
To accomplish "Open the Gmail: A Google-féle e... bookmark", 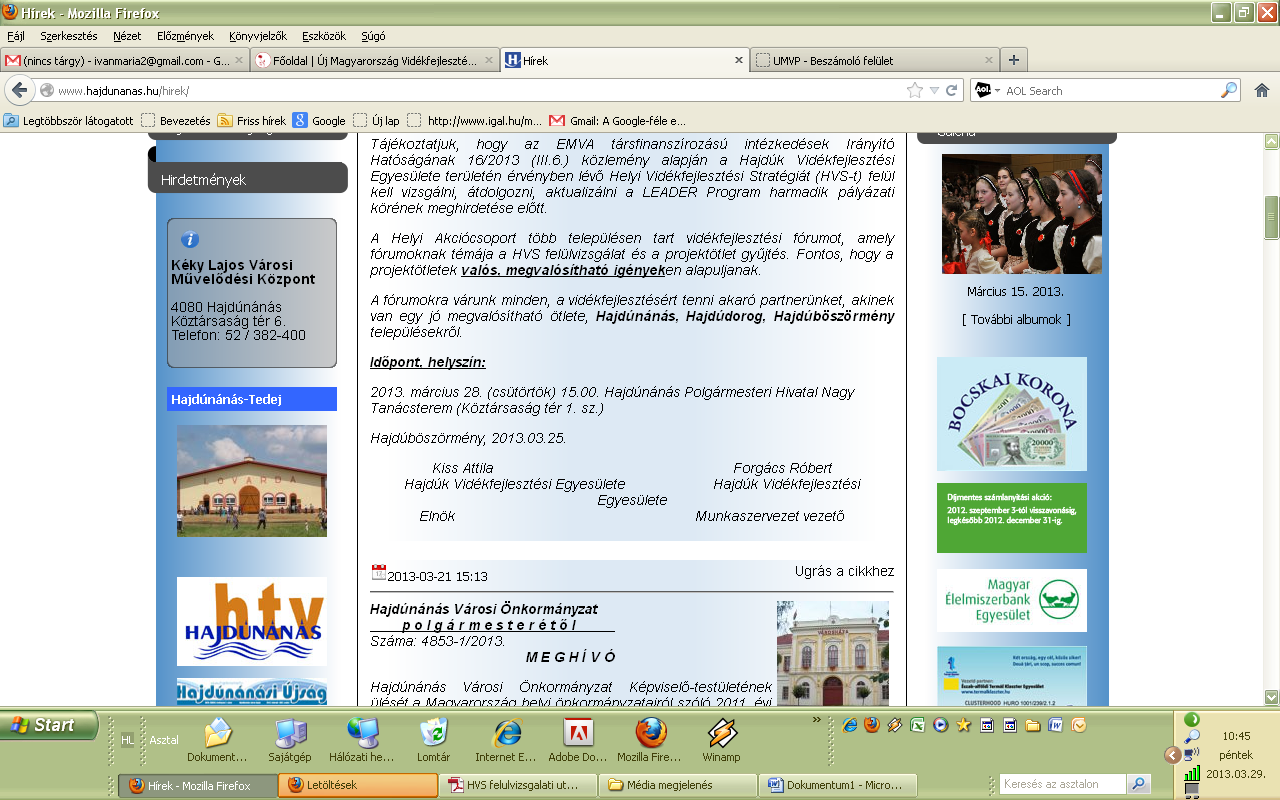I will (618, 120).
